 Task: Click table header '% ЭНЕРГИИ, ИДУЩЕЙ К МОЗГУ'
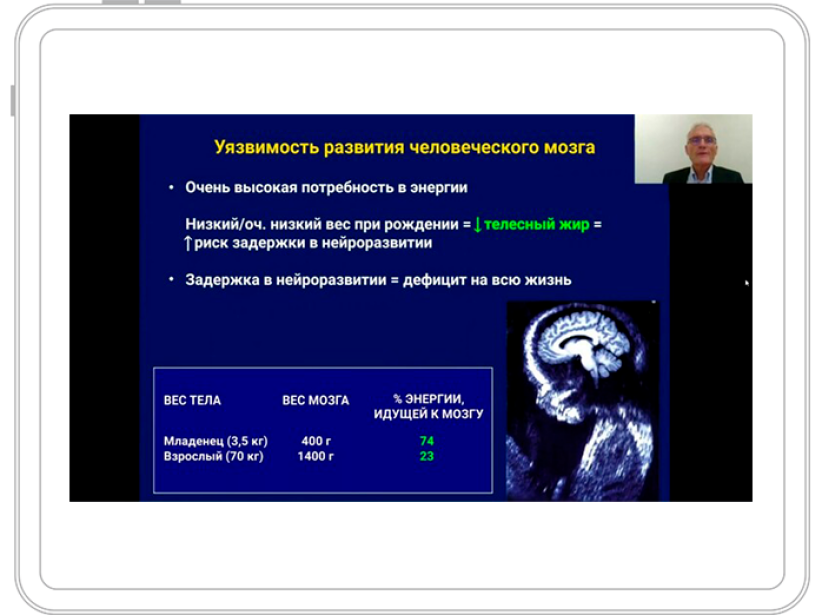[x=428, y=406]
